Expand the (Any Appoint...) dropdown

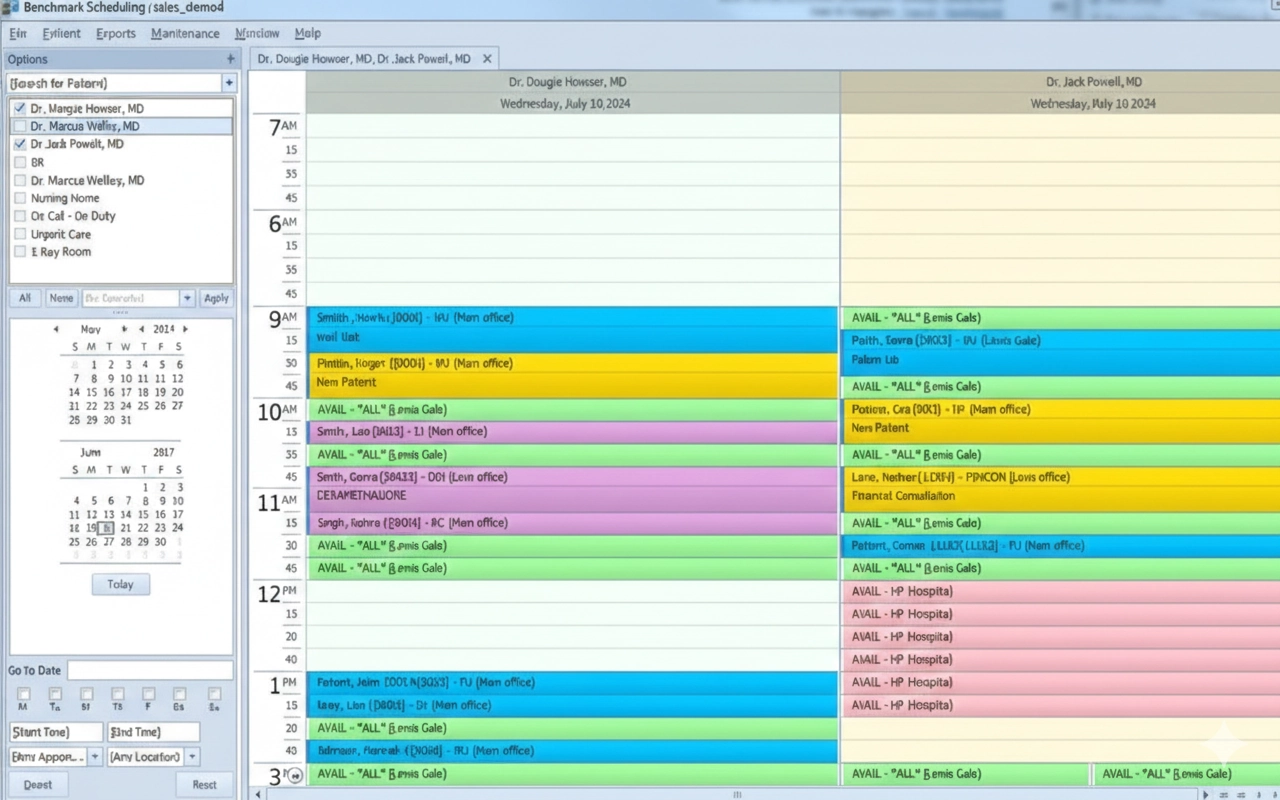click(95, 757)
